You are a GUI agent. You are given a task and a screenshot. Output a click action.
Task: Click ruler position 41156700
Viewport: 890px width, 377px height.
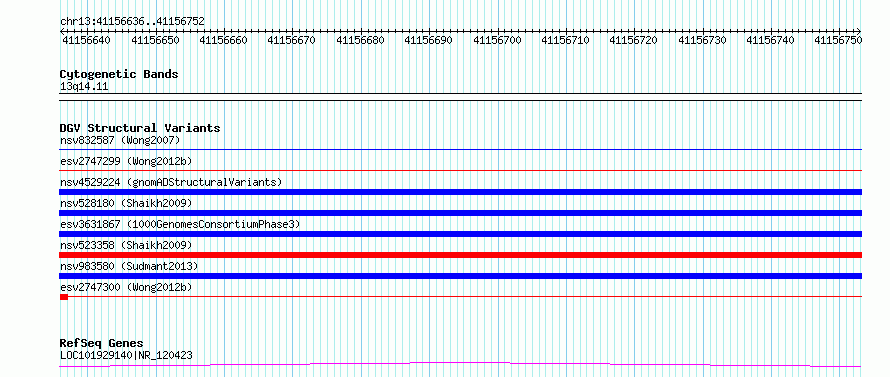[497, 40]
